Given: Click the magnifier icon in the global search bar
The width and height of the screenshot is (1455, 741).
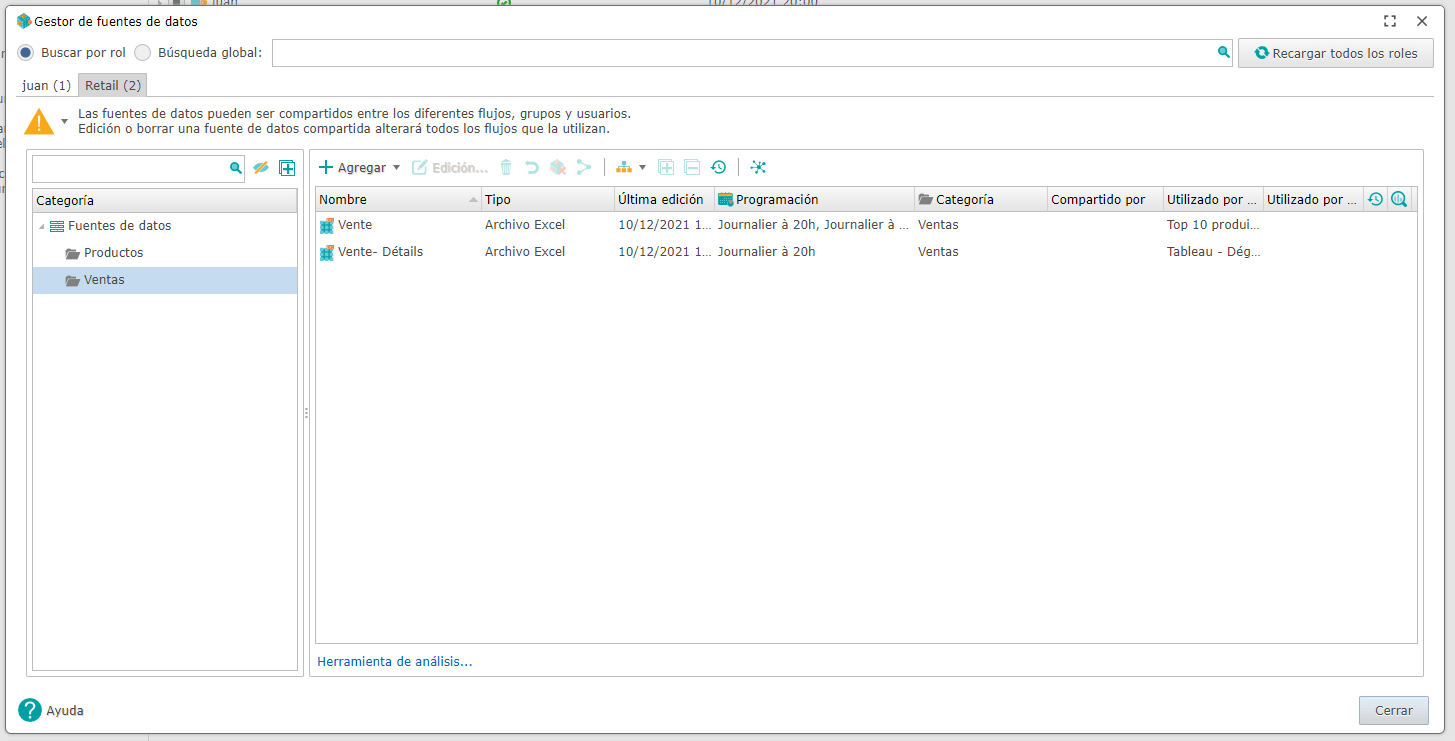Looking at the screenshot, I should (x=1223, y=53).
